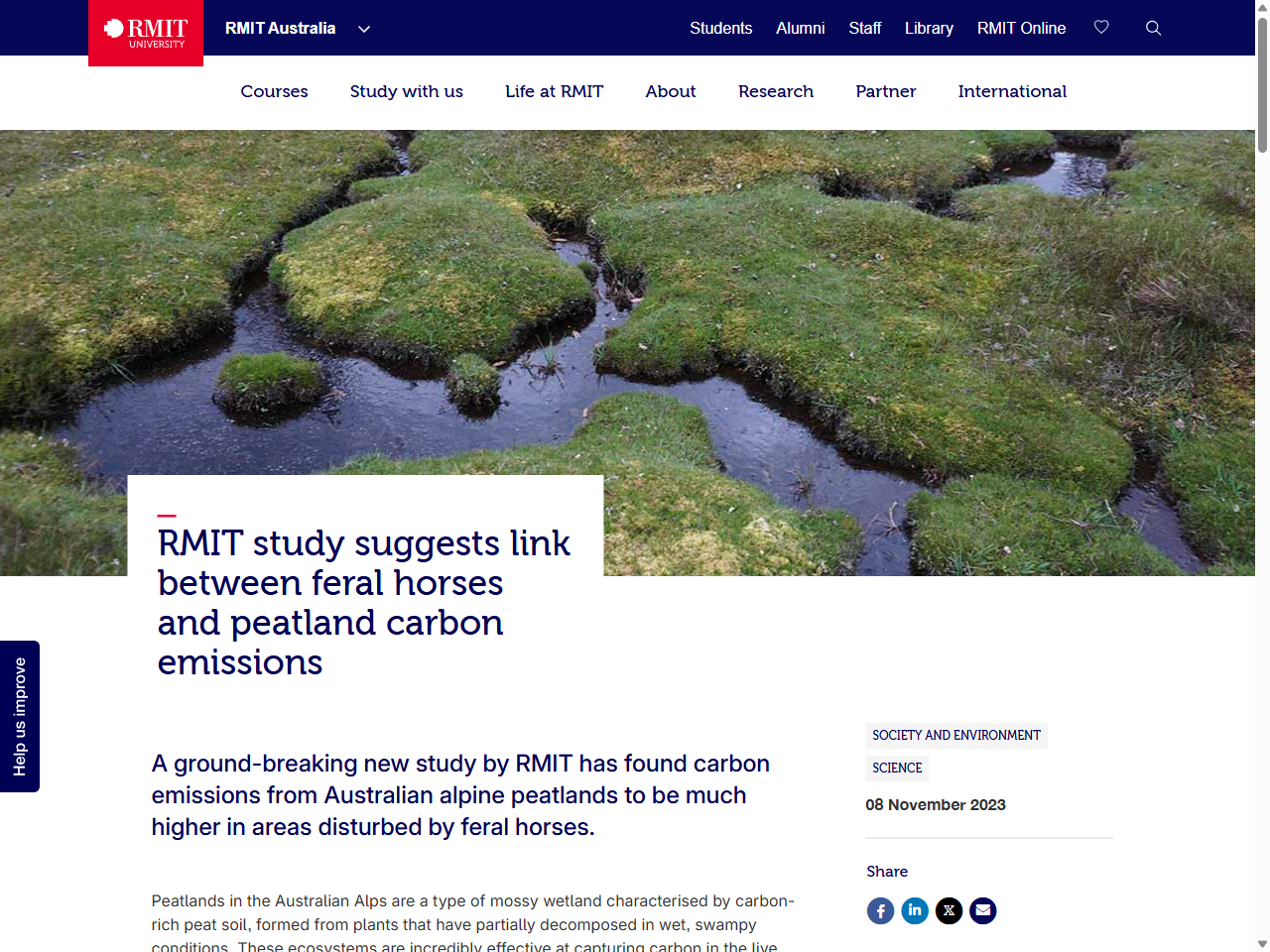Open the Help us improve panel
This screenshot has width=1270, height=952.
[x=19, y=716]
